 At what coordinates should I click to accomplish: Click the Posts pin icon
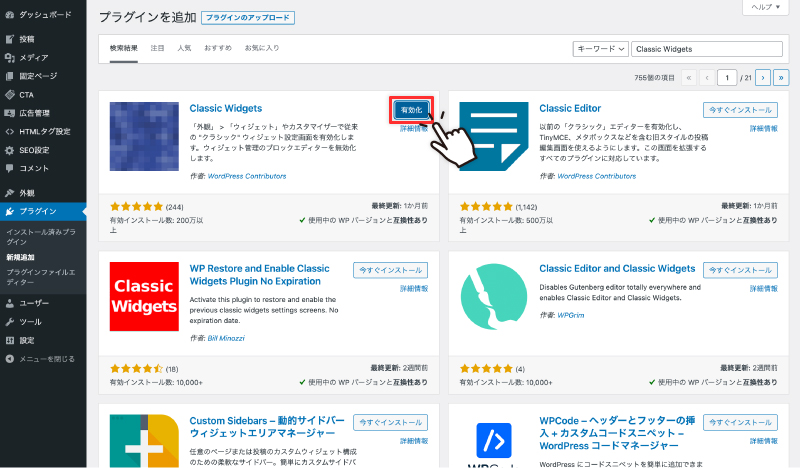tap(9, 39)
